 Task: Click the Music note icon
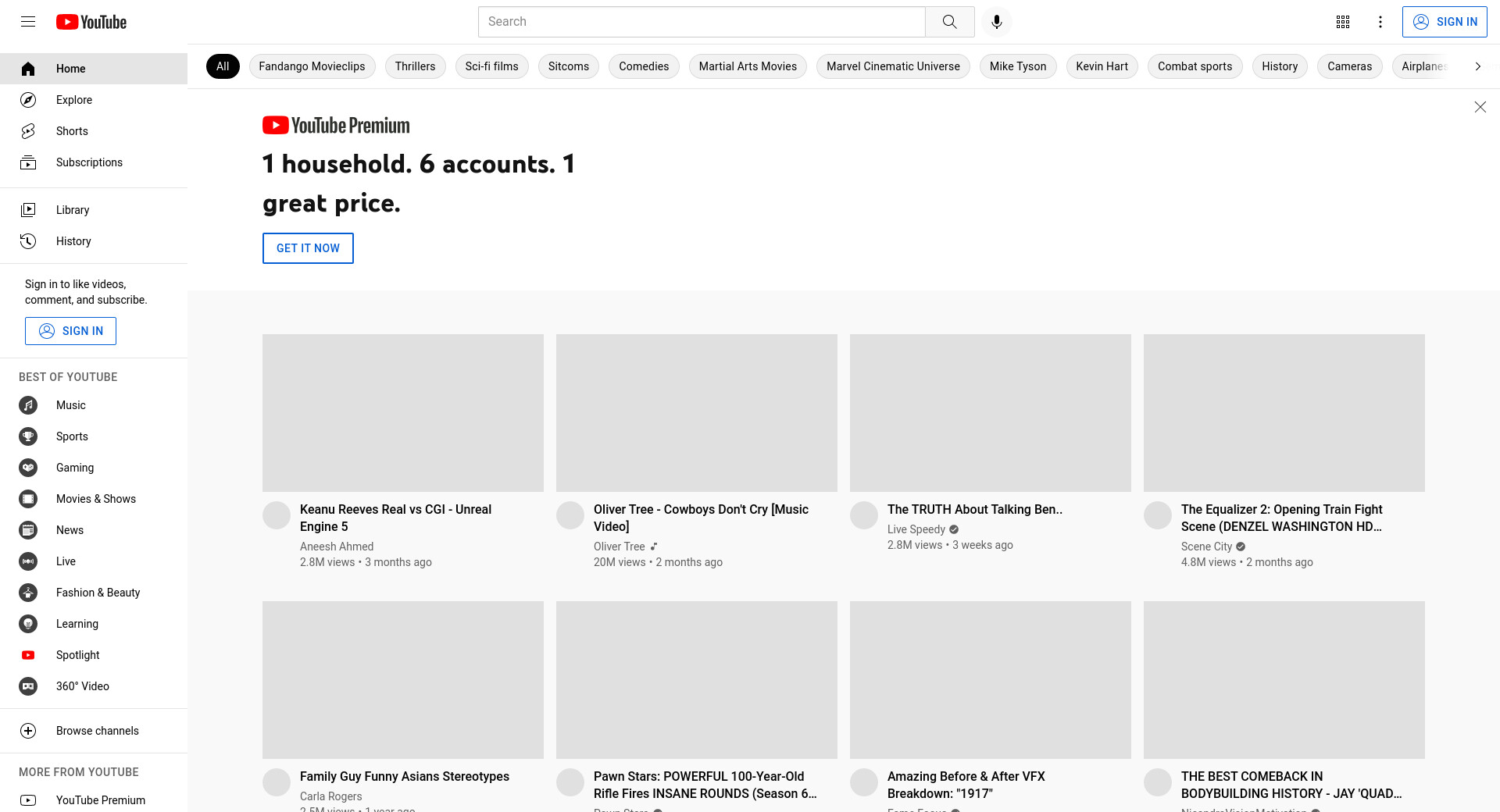tap(28, 405)
